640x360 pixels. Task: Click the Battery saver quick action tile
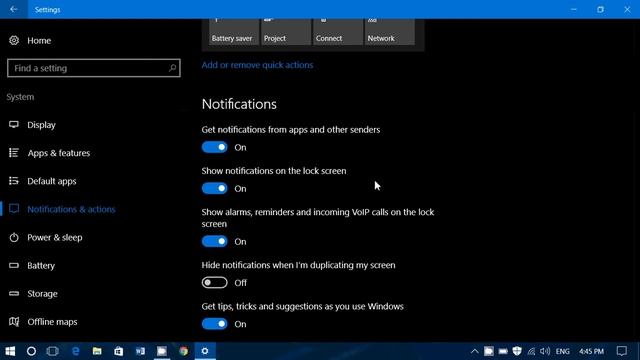(x=234, y=32)
